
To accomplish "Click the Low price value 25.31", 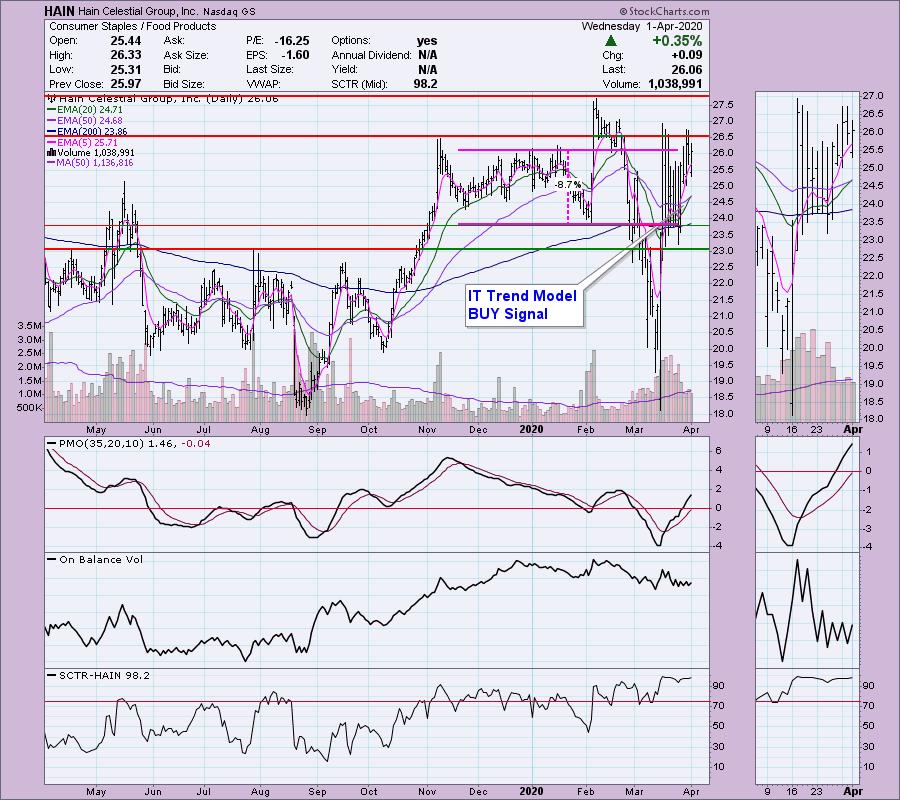I will [x=126, y=69].
